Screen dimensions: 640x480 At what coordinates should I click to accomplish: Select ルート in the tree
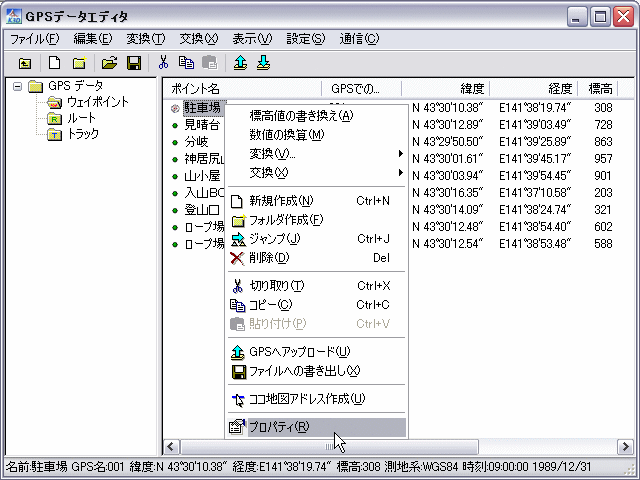coord(81,118)
